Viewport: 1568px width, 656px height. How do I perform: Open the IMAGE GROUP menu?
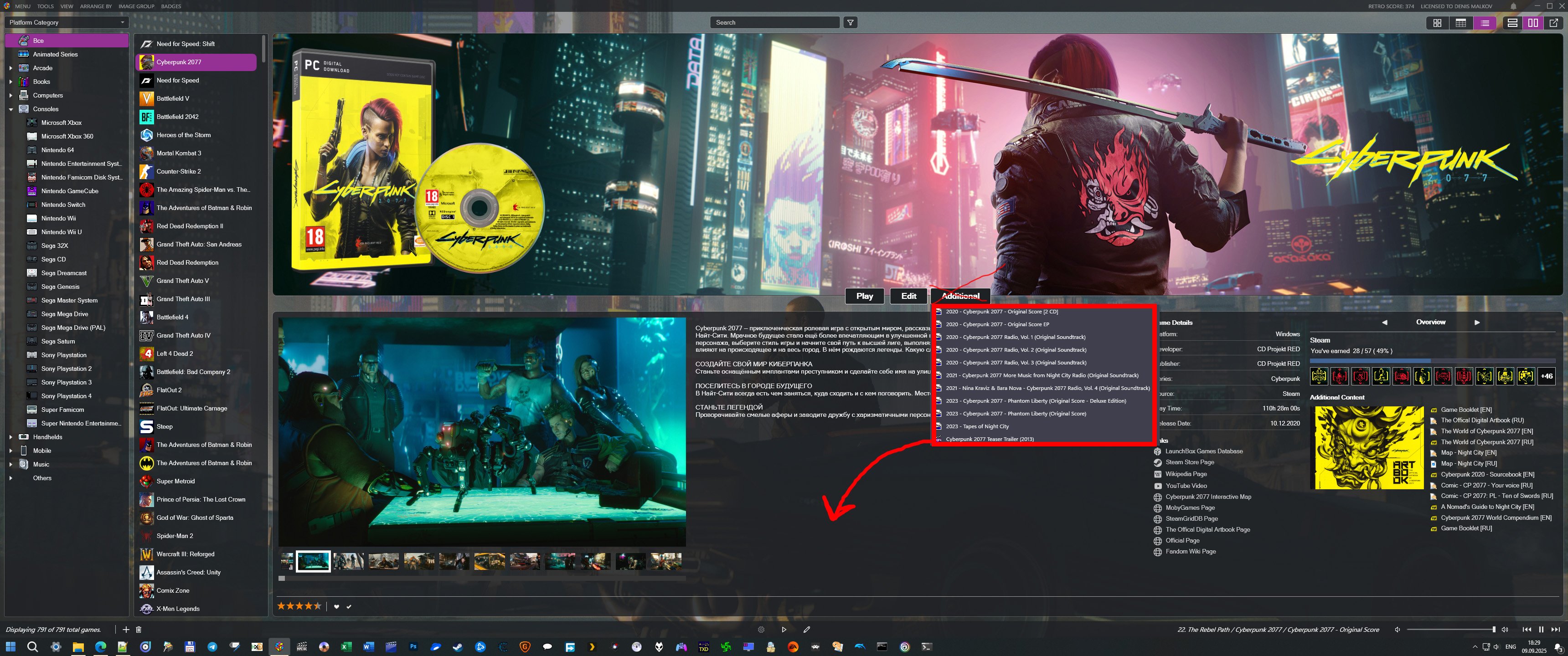pos(136,6)
